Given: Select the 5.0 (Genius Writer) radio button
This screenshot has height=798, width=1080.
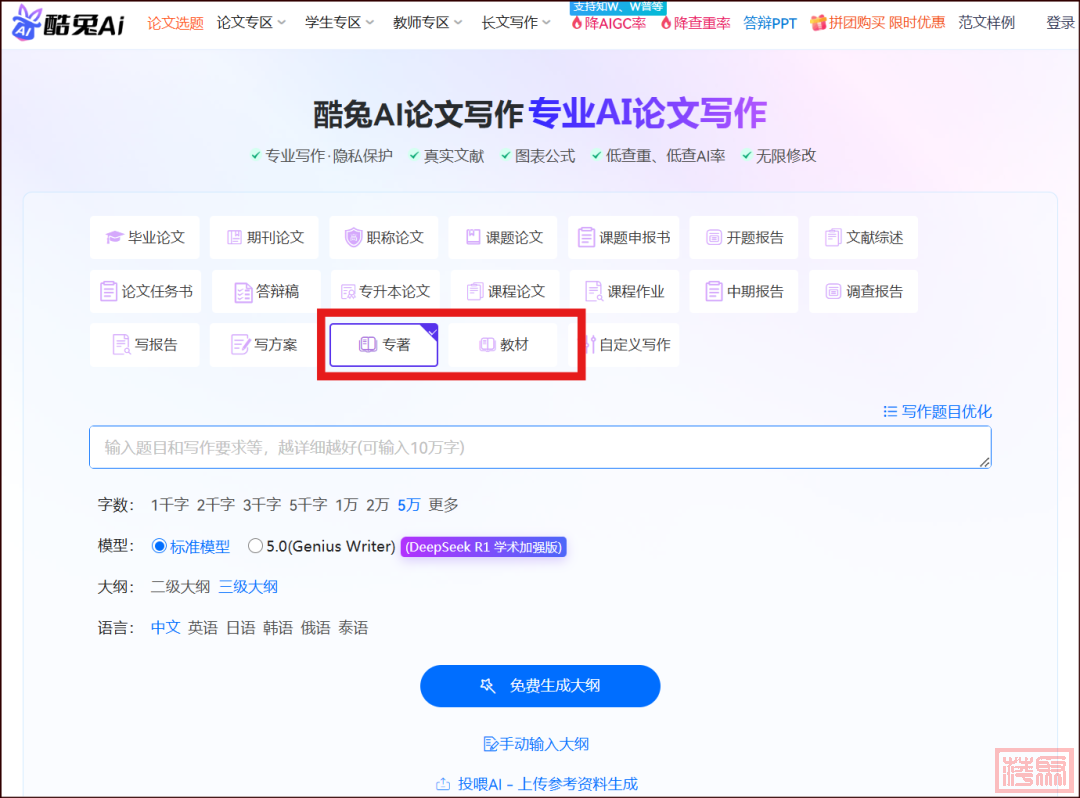Looking at the screenshot, I should click(x=256, y=546).
